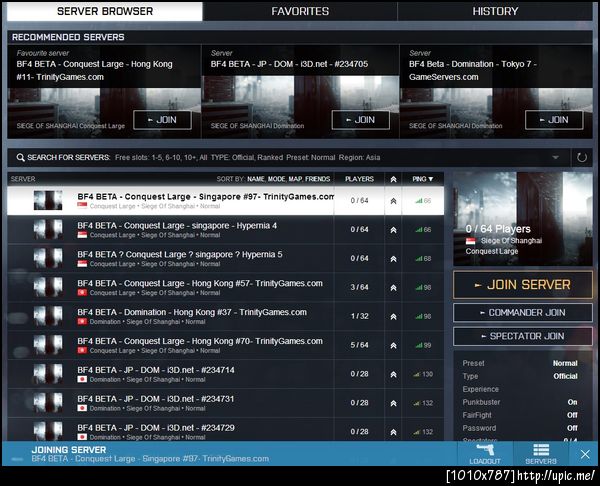600x486 pixels.
Task: Switch to the Server Browser tab
Action: 104,11
